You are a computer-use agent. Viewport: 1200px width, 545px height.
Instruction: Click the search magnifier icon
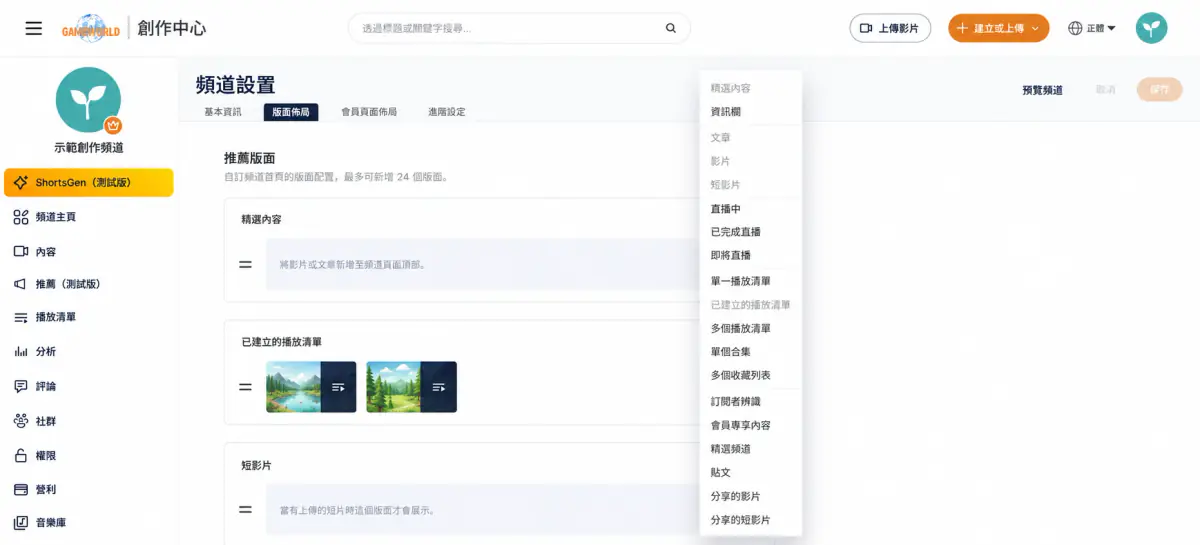tap(671, 28)
